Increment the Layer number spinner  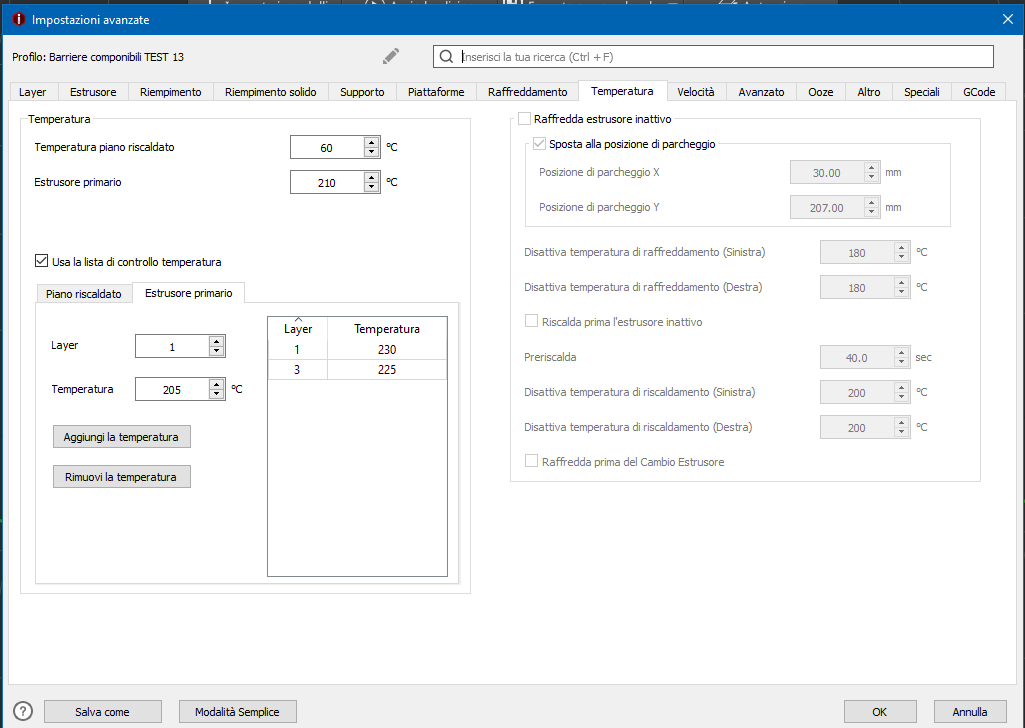tap(216, 340)
